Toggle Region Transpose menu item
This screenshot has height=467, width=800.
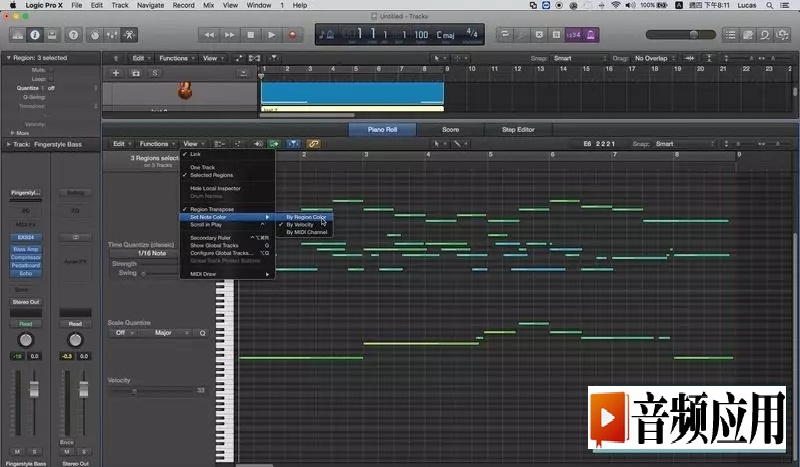(x=228, y=209)
